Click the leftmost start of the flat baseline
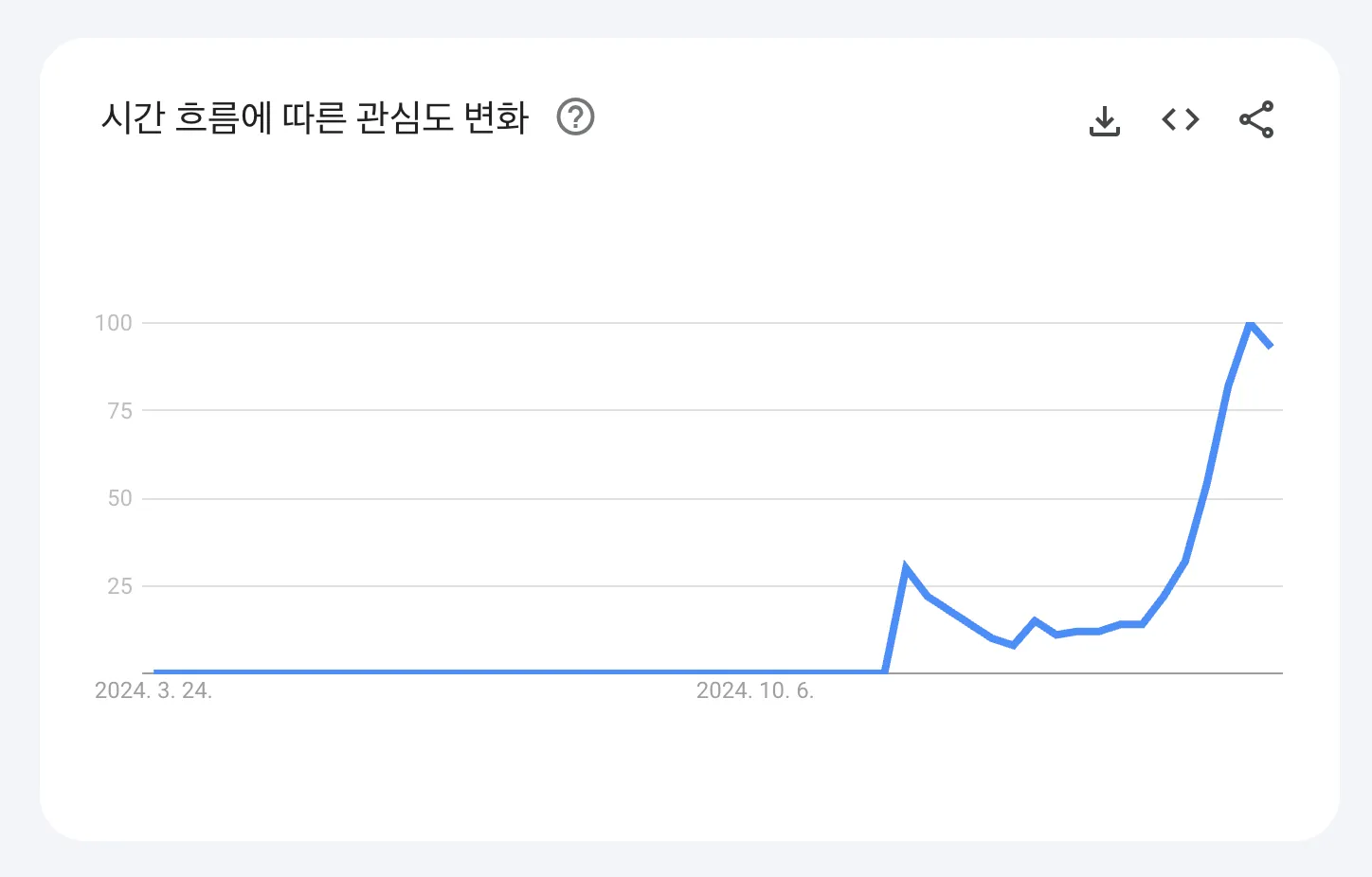Image resolution: width=1372 pixels, height=877 pixels. pos(155,671)
